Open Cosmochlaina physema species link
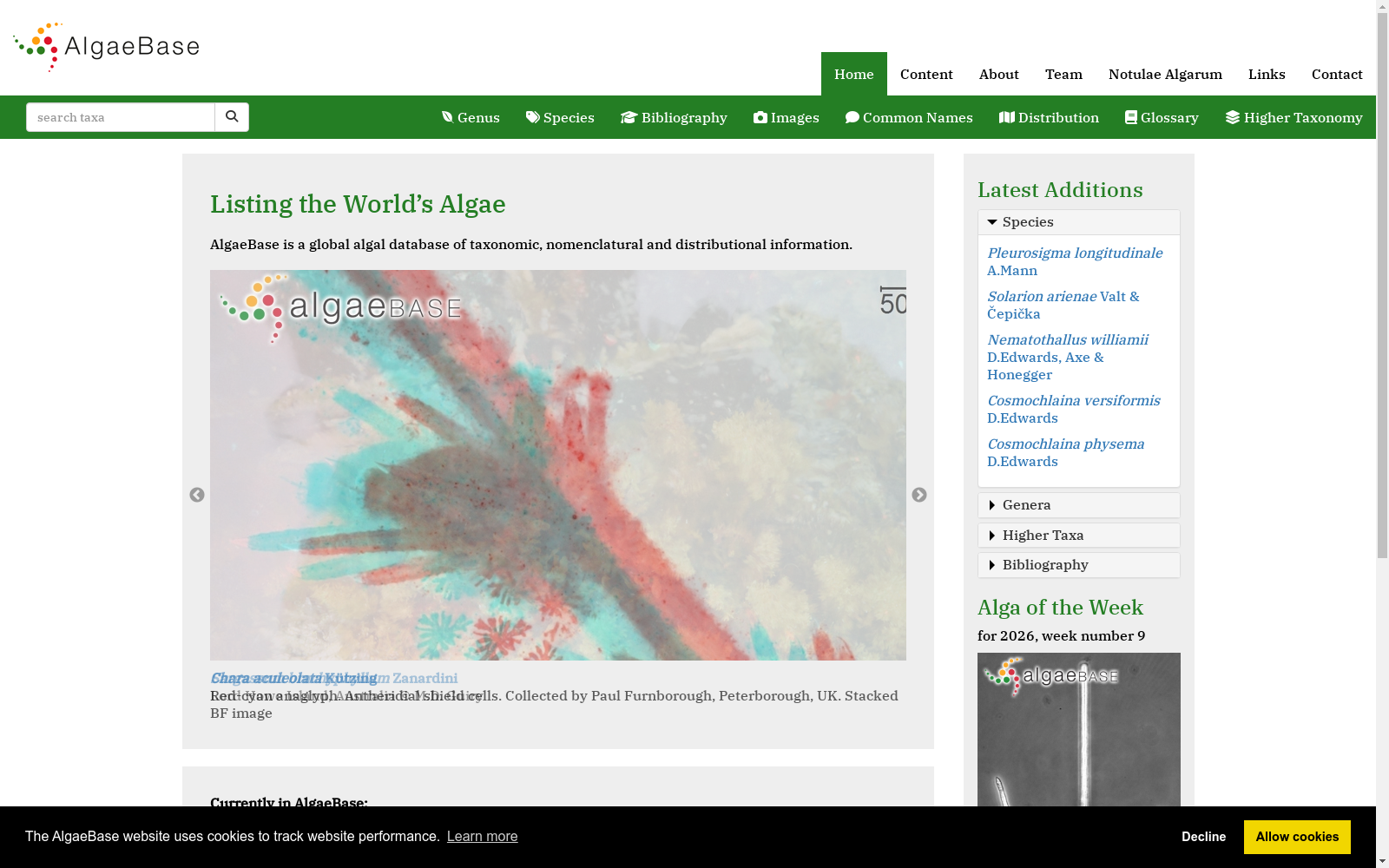Viewport: 1389px width, 868px height. [x=1066, y=452]
